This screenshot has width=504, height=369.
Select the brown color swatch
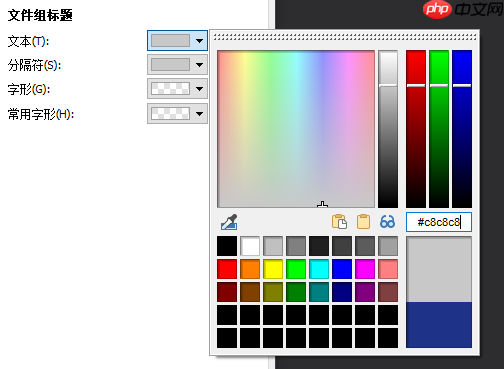(x=250, y=292)
